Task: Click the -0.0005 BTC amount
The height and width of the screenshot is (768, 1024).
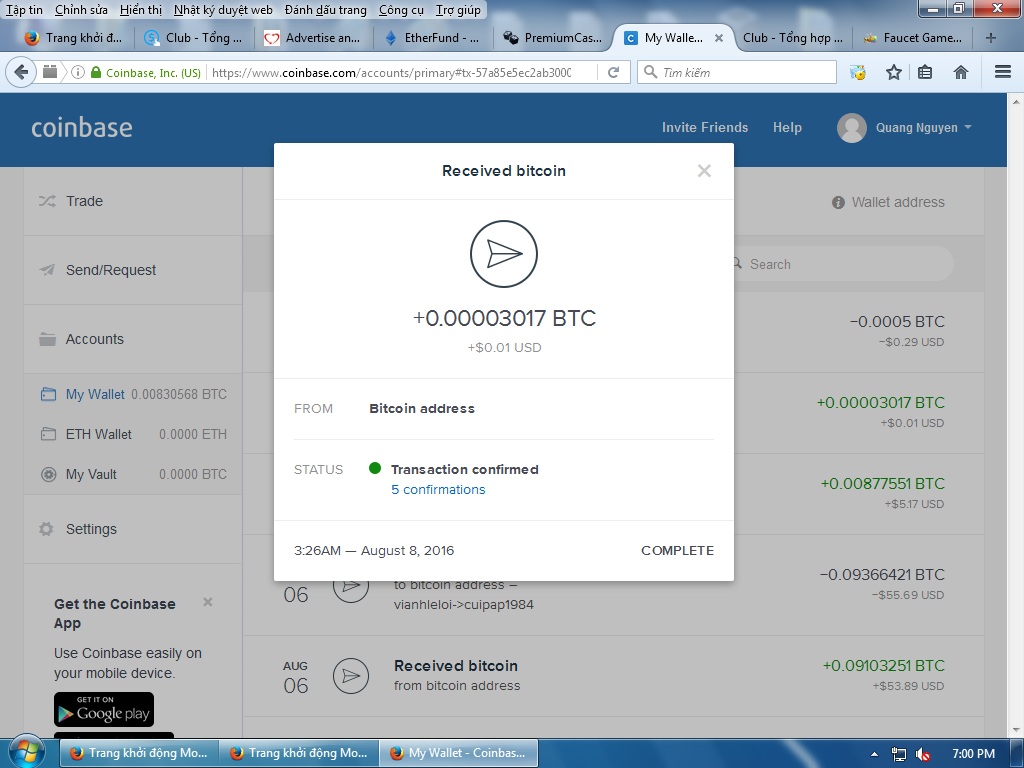Action: pos(897,321)
